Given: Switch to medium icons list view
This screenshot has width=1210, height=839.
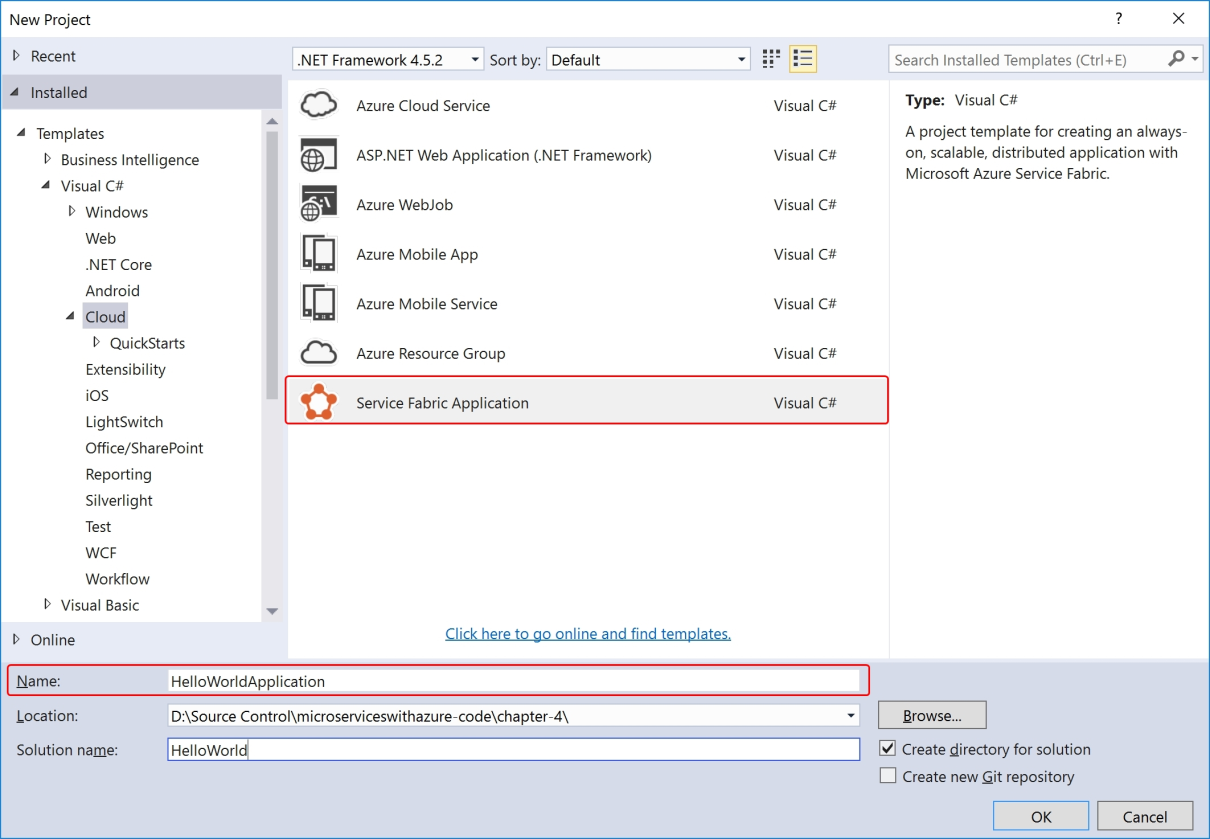Looking at the screenshot, I should point(803,59).
